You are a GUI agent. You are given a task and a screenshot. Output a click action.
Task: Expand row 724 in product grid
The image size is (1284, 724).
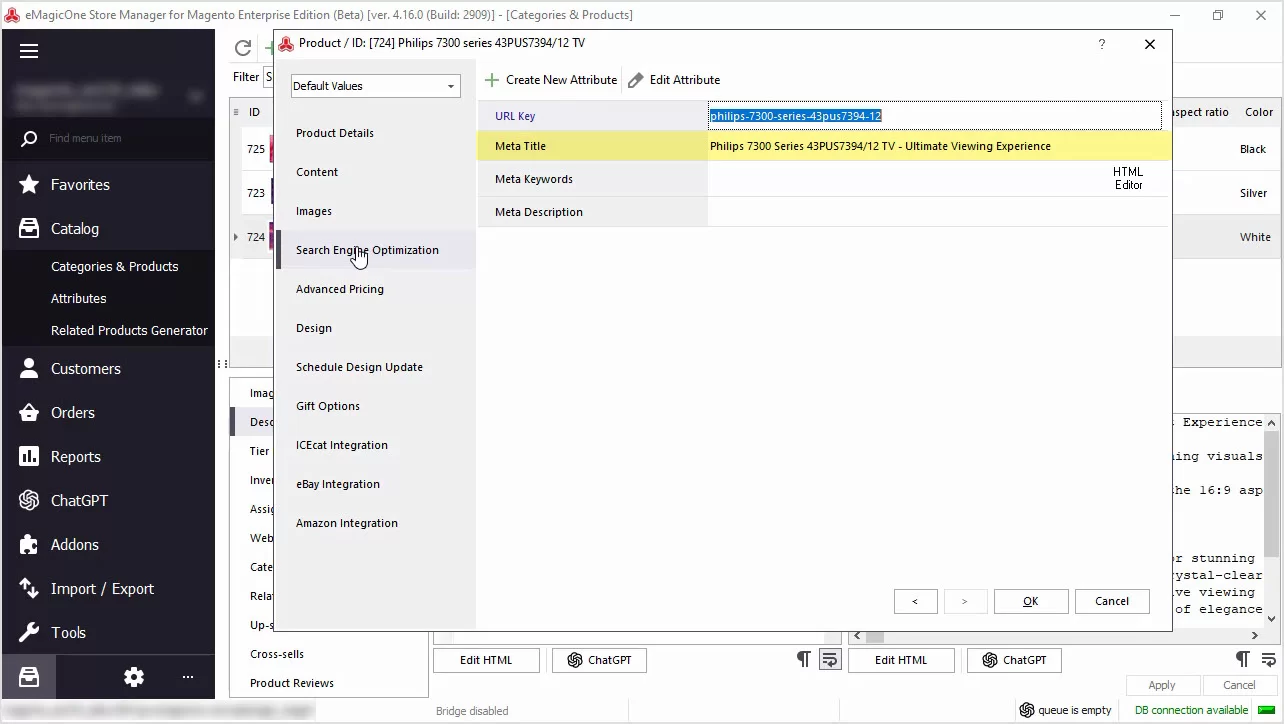(236, 237)
